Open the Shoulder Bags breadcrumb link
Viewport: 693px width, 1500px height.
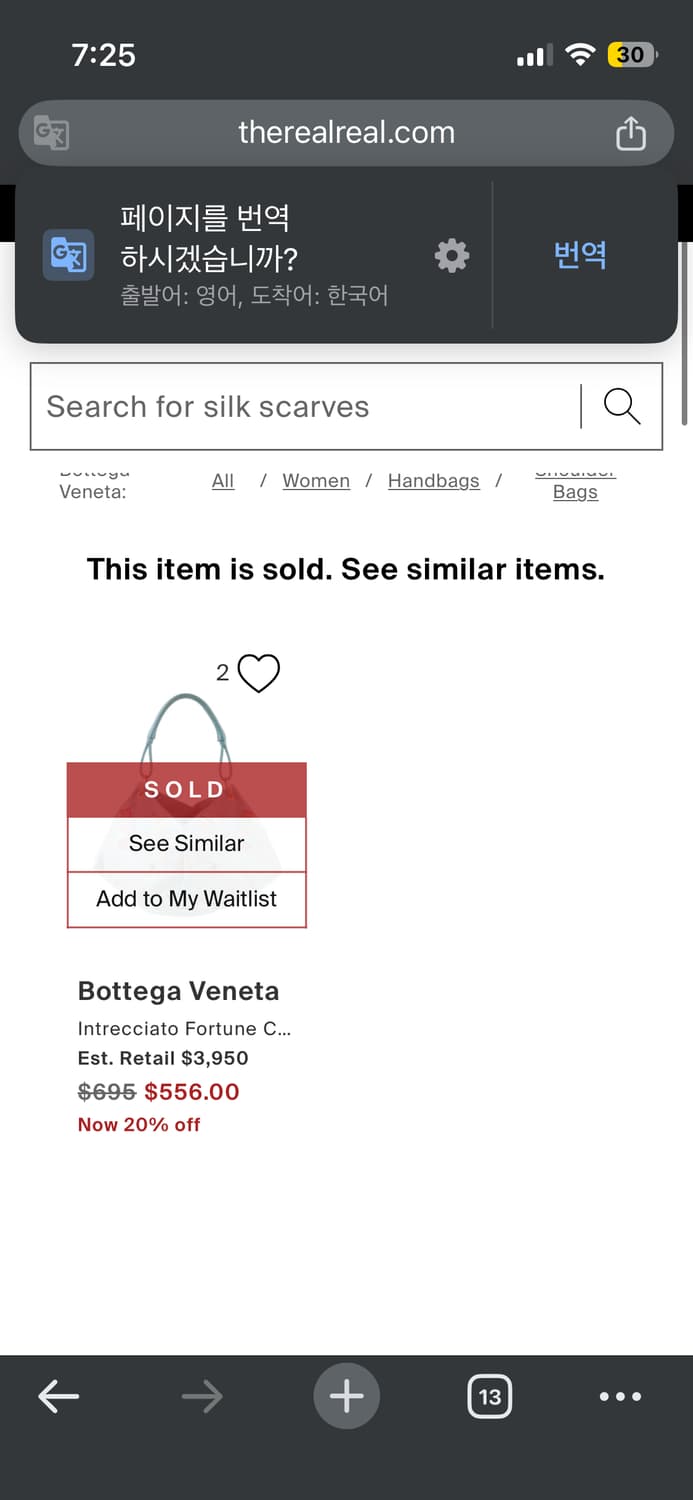tap(575, 490)
